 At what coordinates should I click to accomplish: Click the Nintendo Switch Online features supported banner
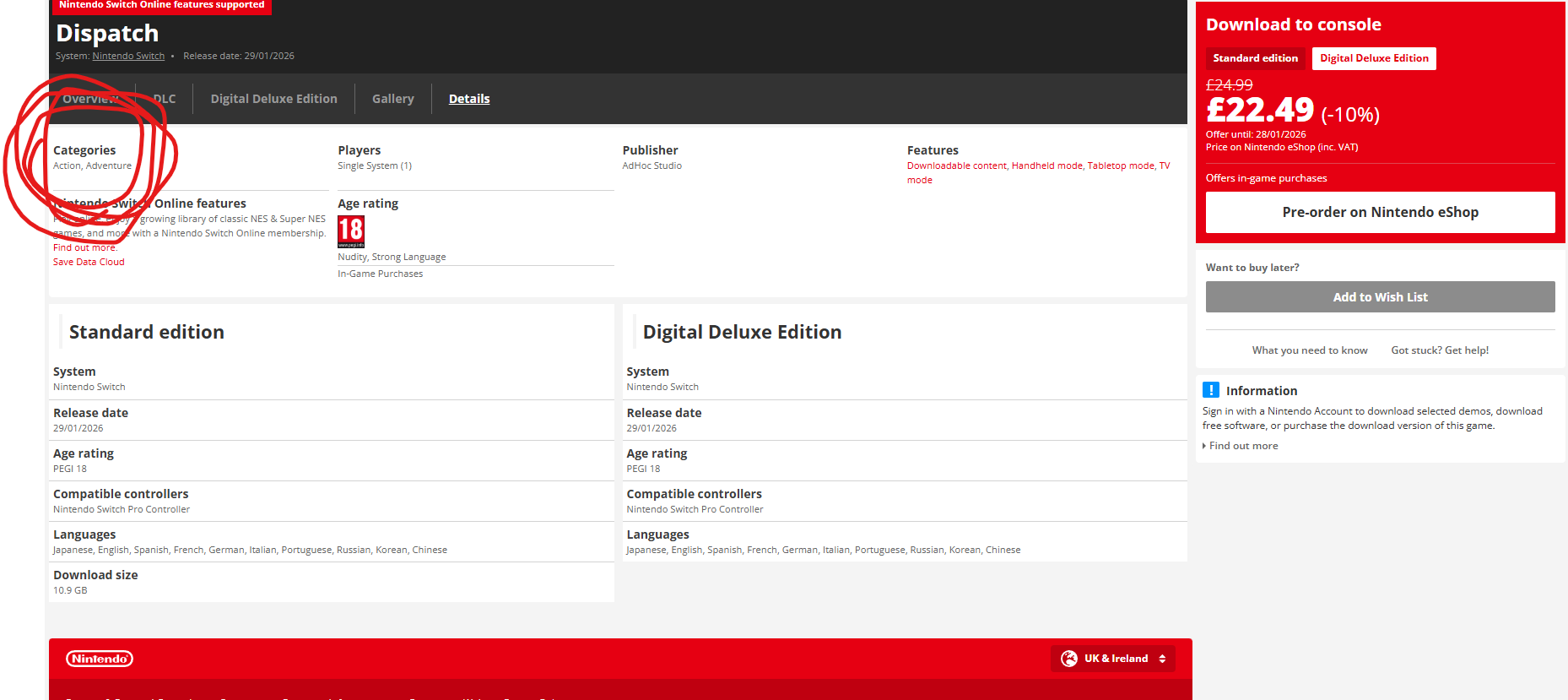click(x=162, y=6)
